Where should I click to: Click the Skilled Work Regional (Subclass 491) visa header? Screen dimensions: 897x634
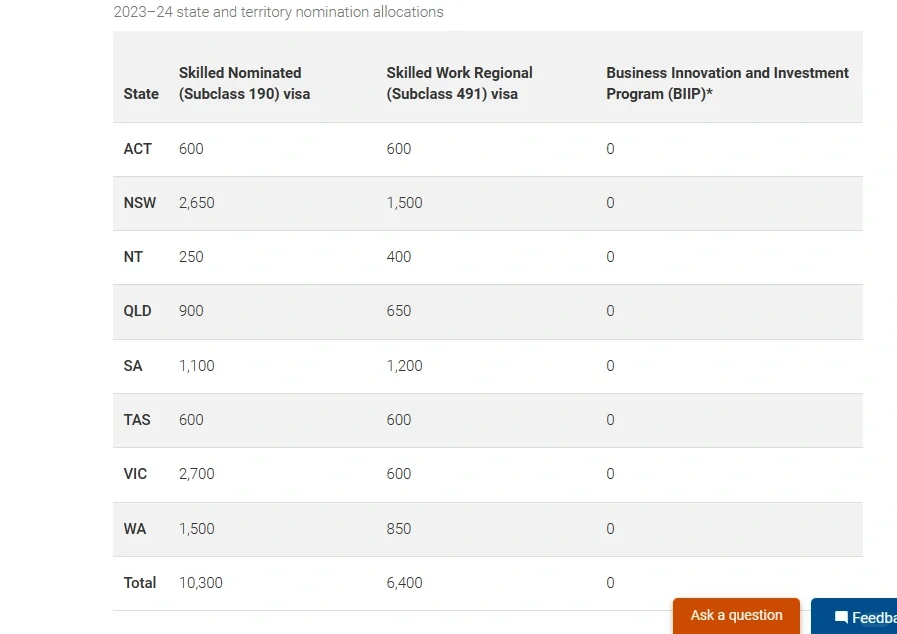459,83
